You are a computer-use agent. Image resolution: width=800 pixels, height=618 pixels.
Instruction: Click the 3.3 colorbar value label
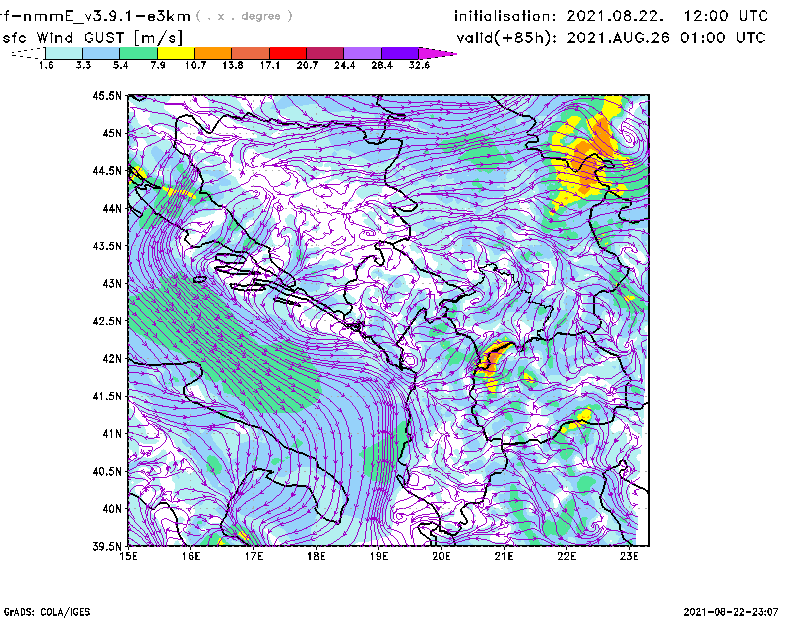tap(83, 65)
